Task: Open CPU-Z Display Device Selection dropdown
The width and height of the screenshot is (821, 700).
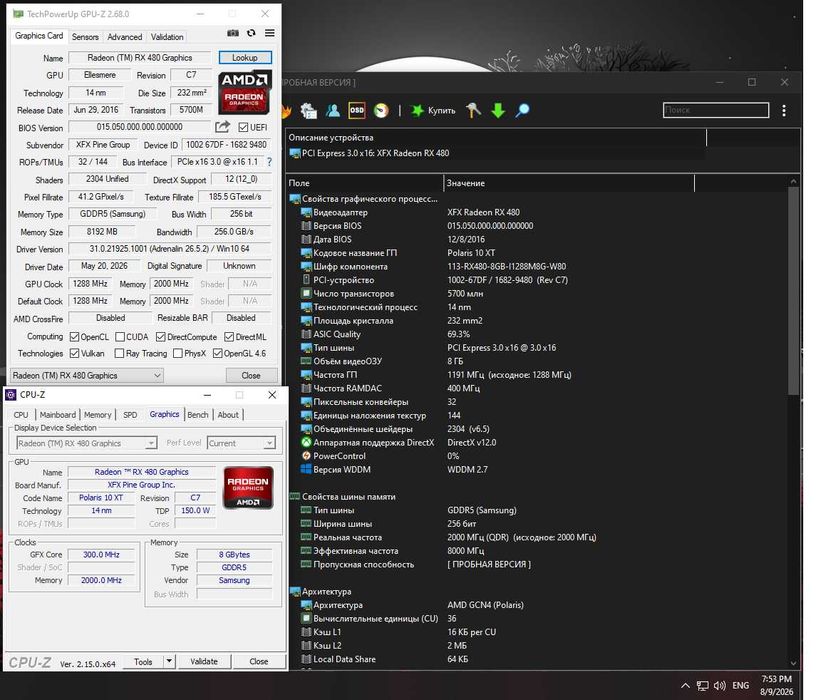Action: click(x=86, y=443)
